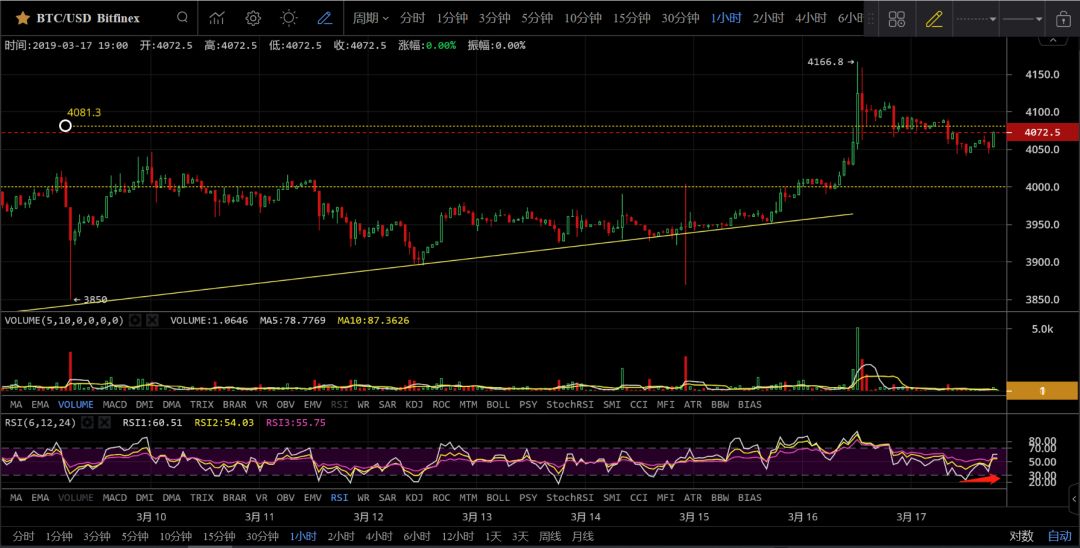This screenshot has height=548, width=1080.
Task: Open chart settings gear icon
Action: [253, 18]
